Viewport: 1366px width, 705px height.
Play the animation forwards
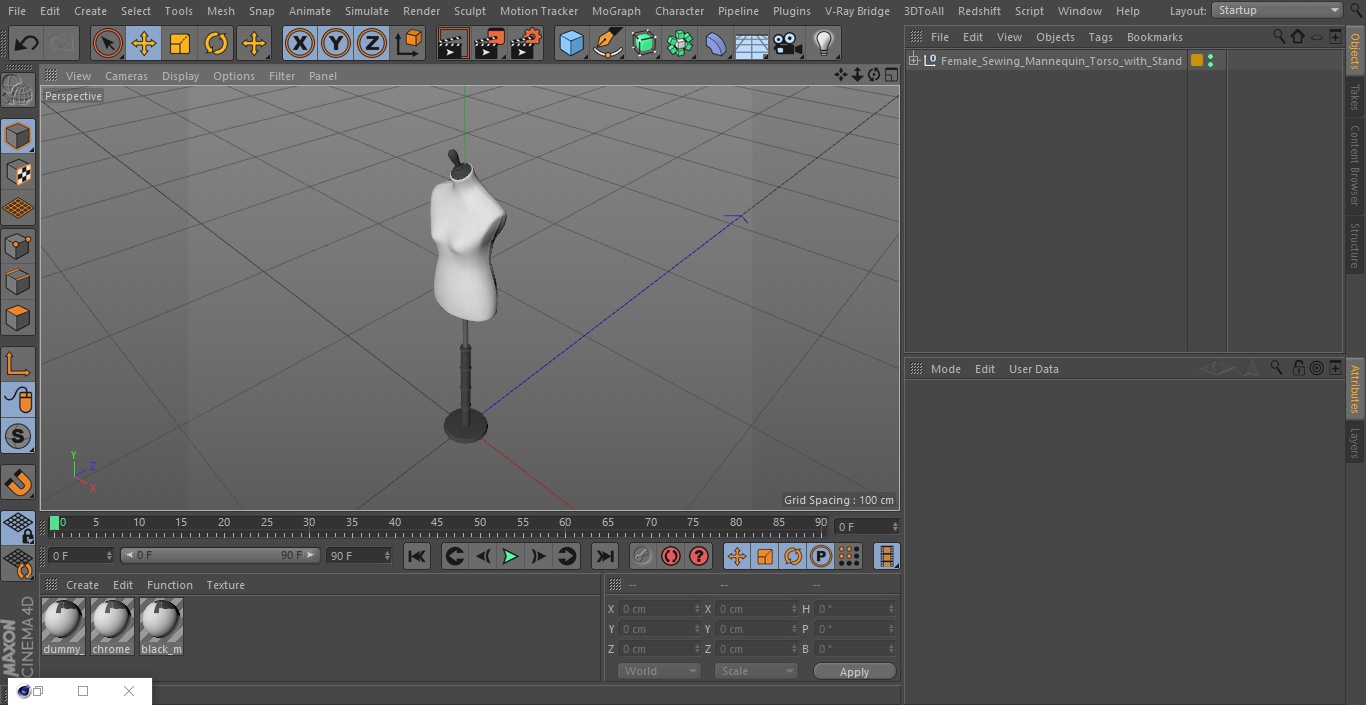[x=510, y=556]
